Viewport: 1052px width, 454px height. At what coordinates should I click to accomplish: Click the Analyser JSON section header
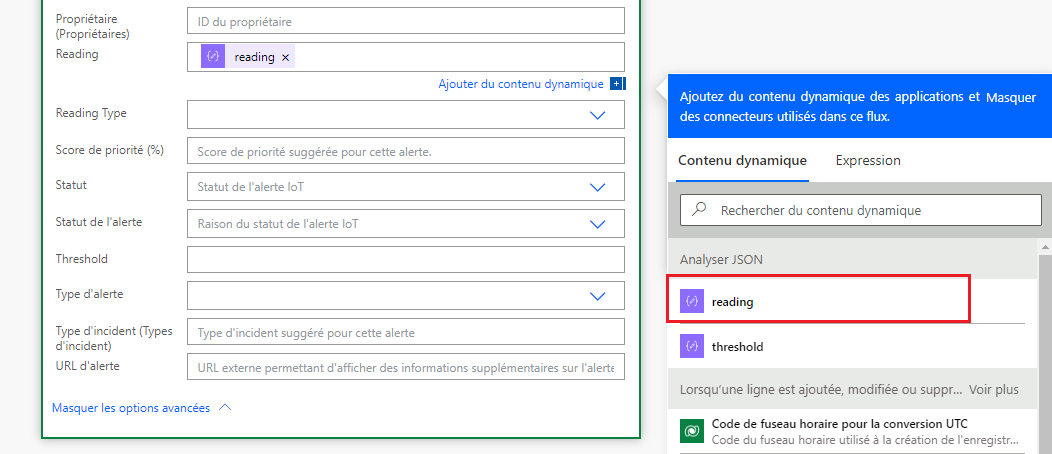click(x=852, y=260)
